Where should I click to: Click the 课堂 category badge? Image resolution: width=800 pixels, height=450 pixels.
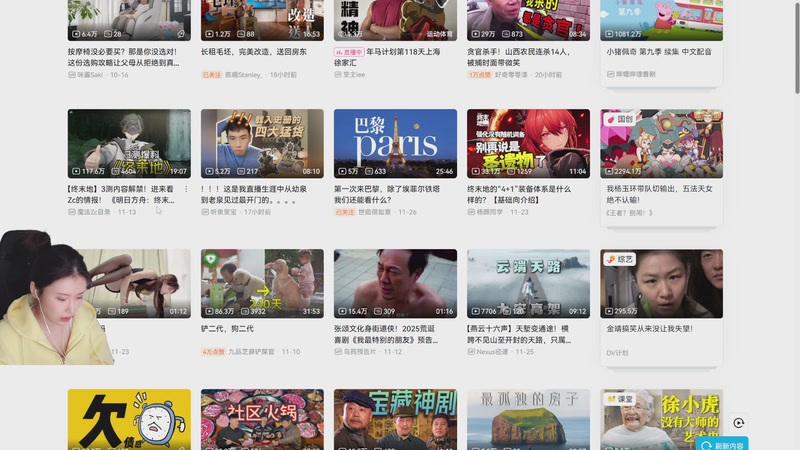[620, 399]
